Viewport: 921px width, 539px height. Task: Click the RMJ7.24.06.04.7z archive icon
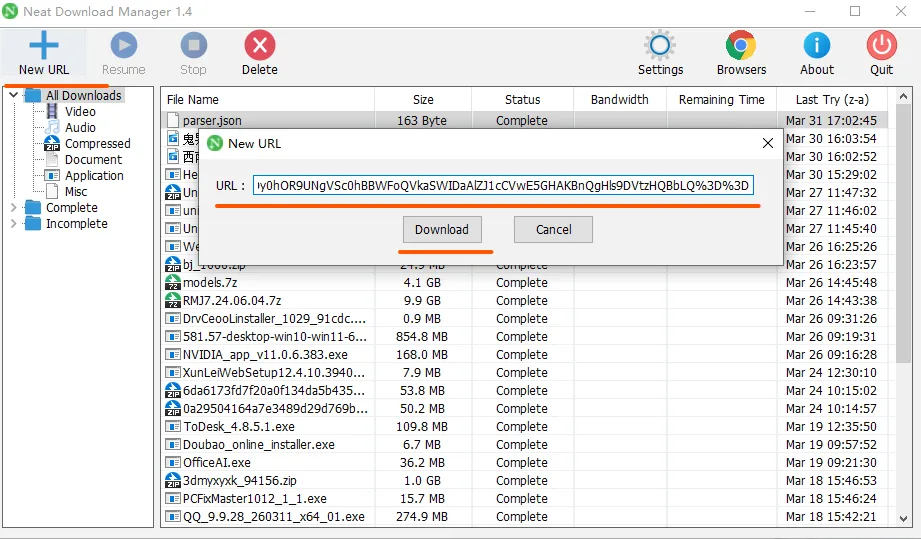pos(173,301)
